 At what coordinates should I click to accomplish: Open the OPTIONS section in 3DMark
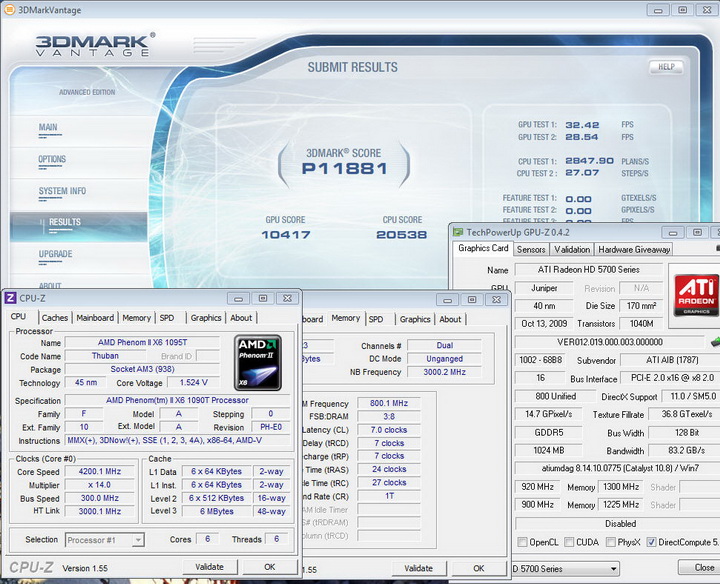52,159
